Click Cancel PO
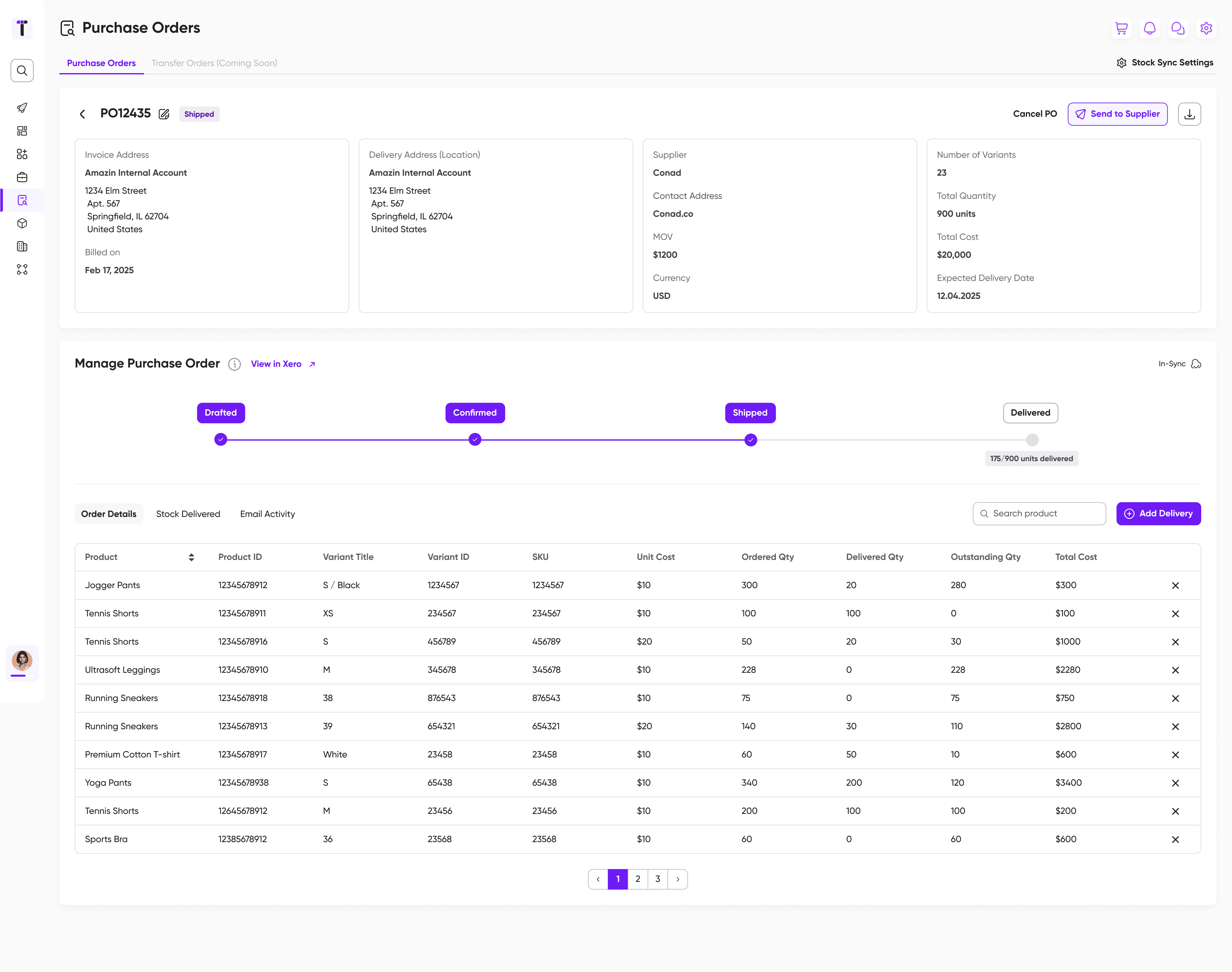Viewport: 1232px width, 972px height. tap(1035, 114)
